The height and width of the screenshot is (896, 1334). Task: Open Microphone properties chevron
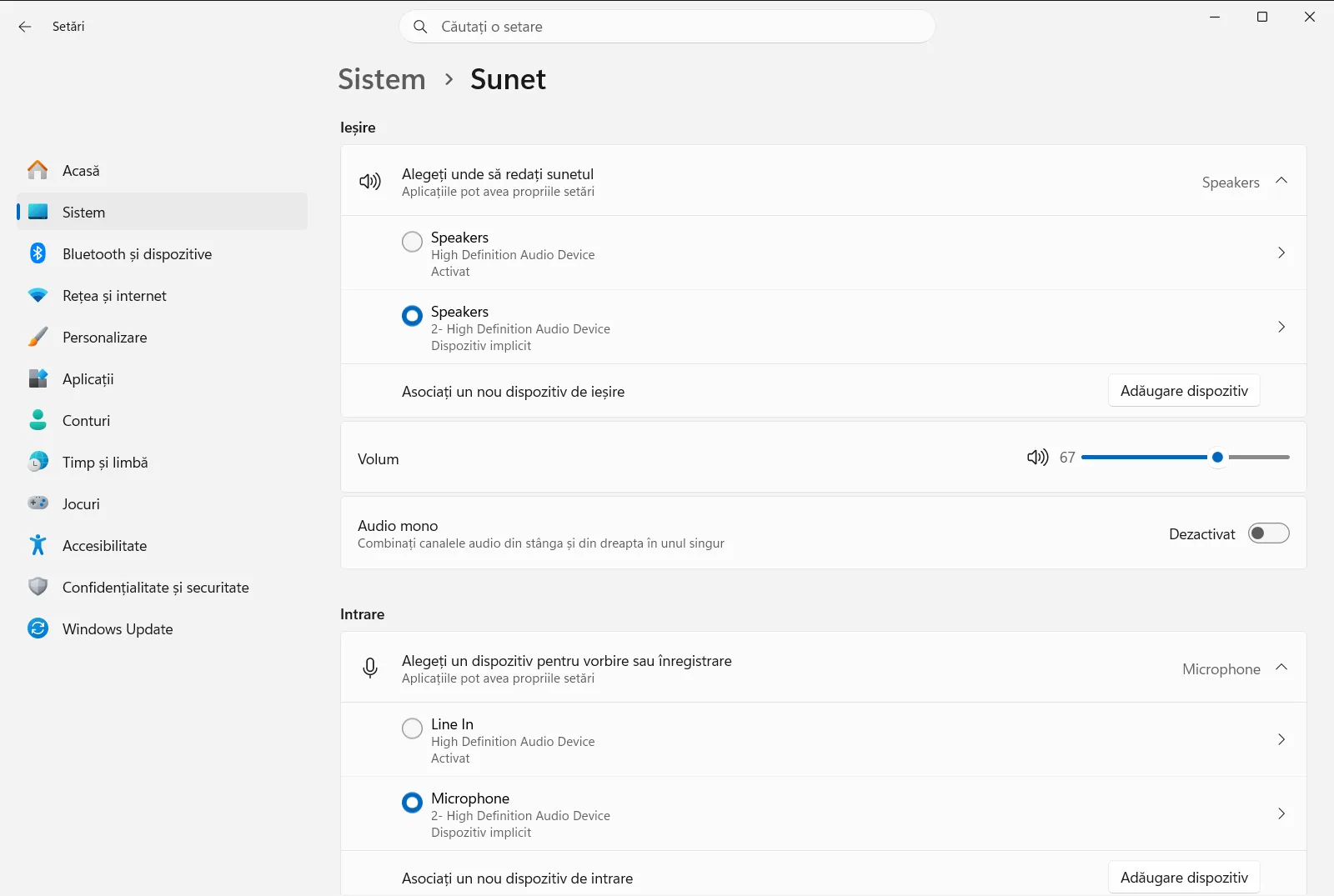pos(1281,813)
